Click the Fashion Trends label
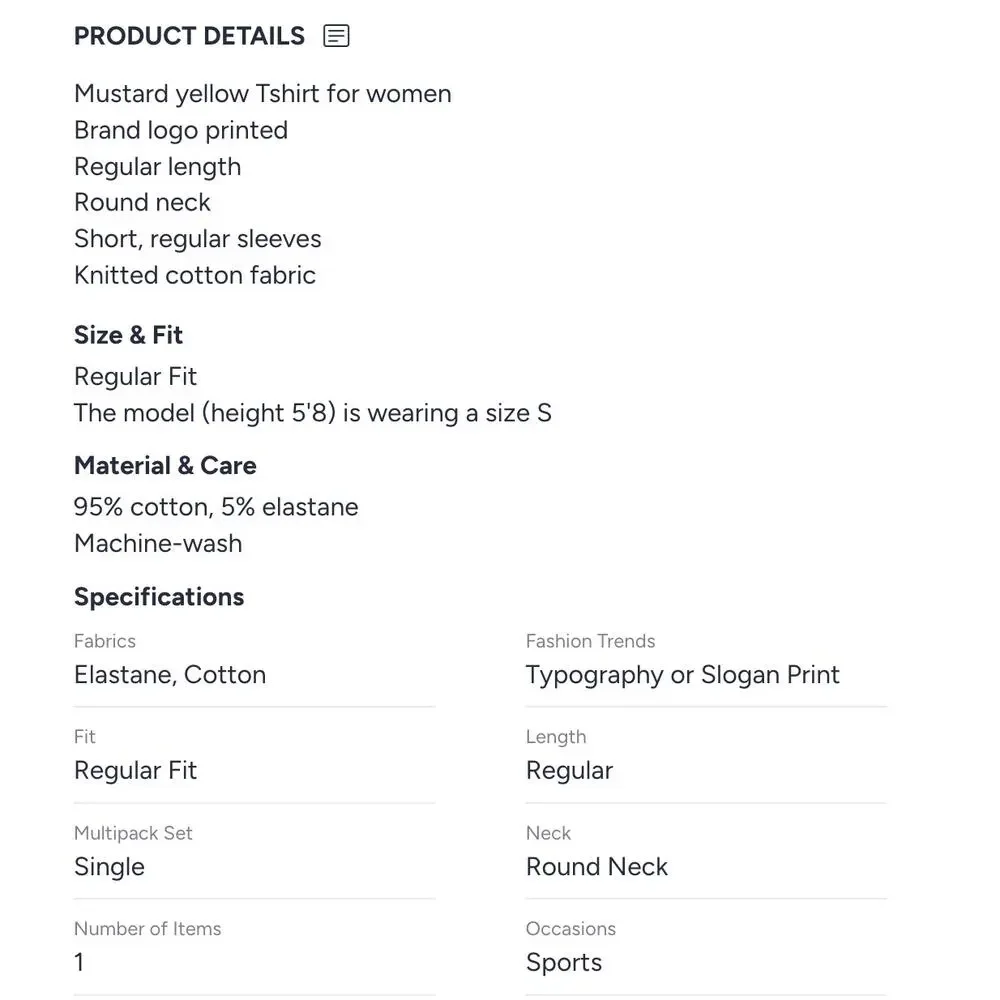The image size is (1000, 1000). click(x=590, y=641)
